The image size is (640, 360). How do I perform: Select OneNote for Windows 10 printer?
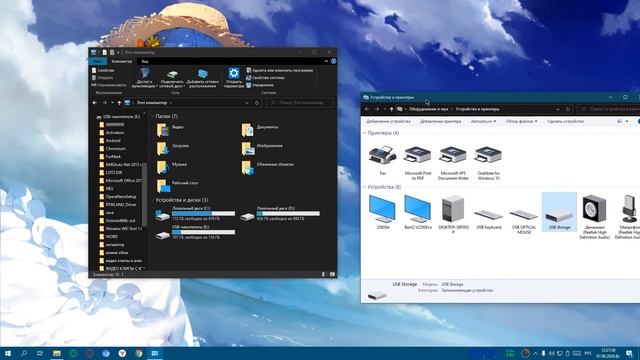click(489, 163)
